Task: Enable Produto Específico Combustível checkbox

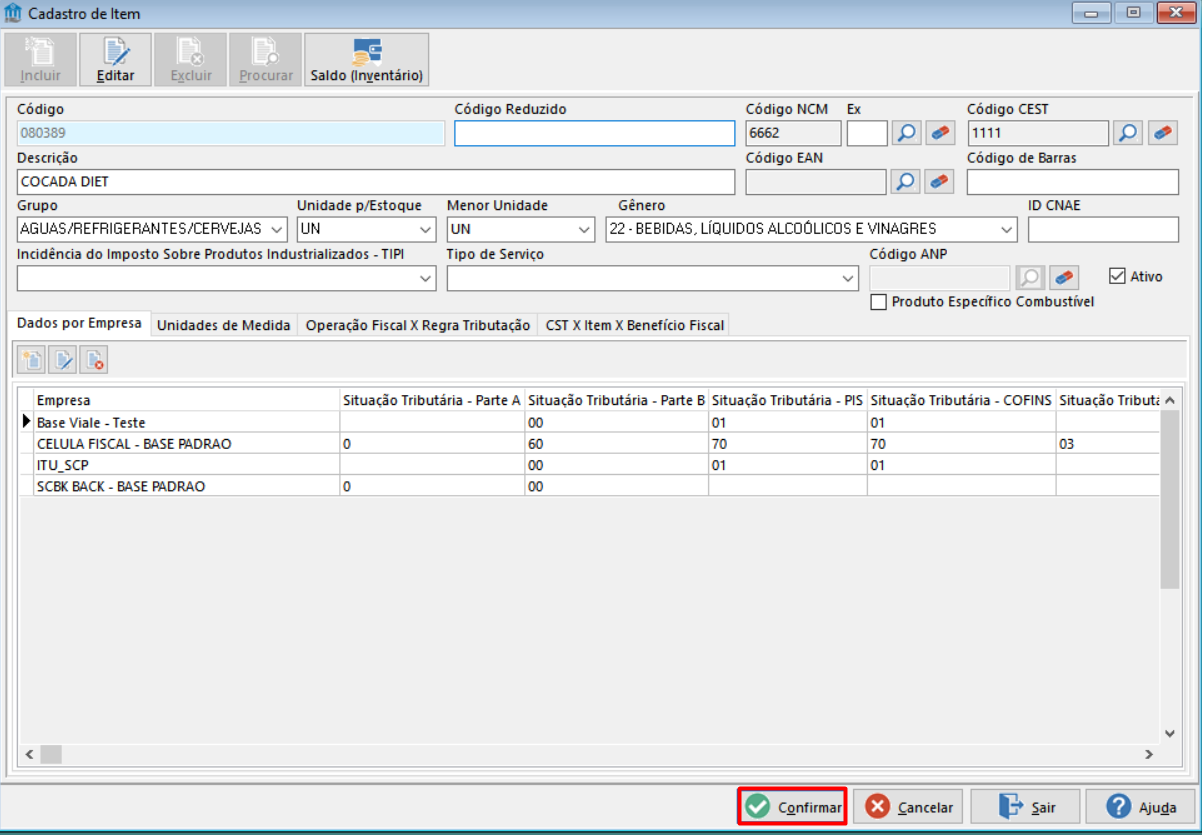Action: tap(879, 301)
